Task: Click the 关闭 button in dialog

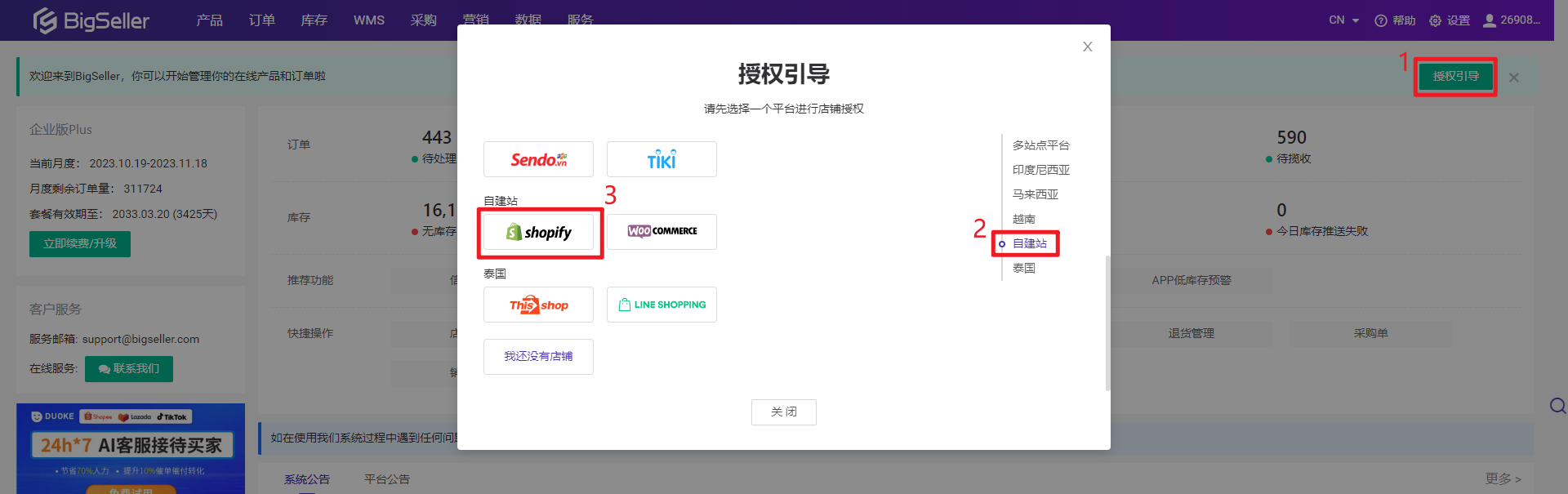Action: click(x=784, y=412)
